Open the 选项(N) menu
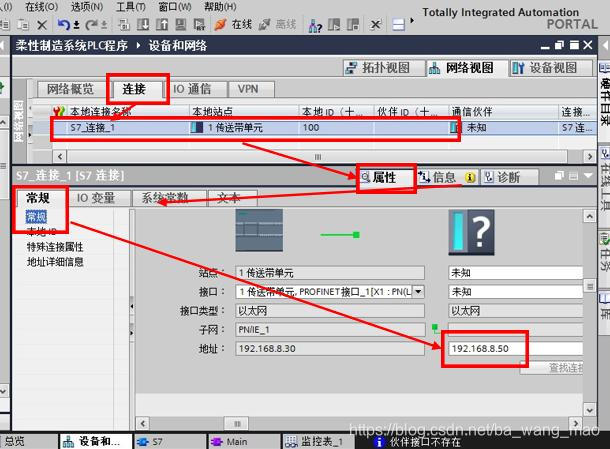This screenshot has width=610, height=449. (x=87, y=6)
